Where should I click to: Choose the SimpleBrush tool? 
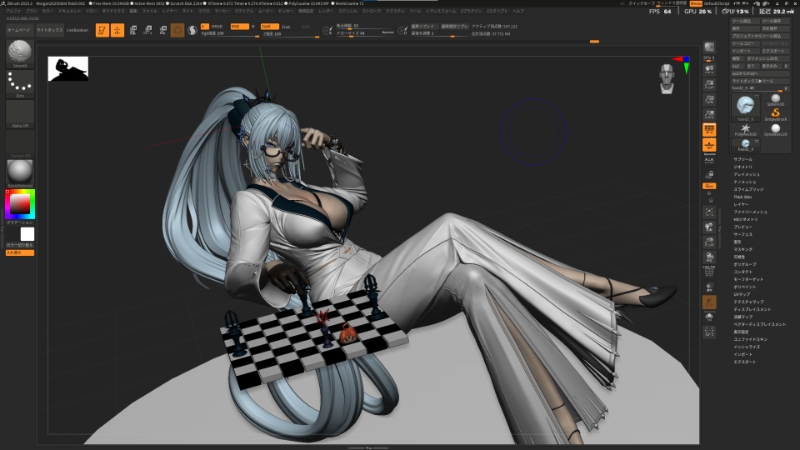(775, 110)
